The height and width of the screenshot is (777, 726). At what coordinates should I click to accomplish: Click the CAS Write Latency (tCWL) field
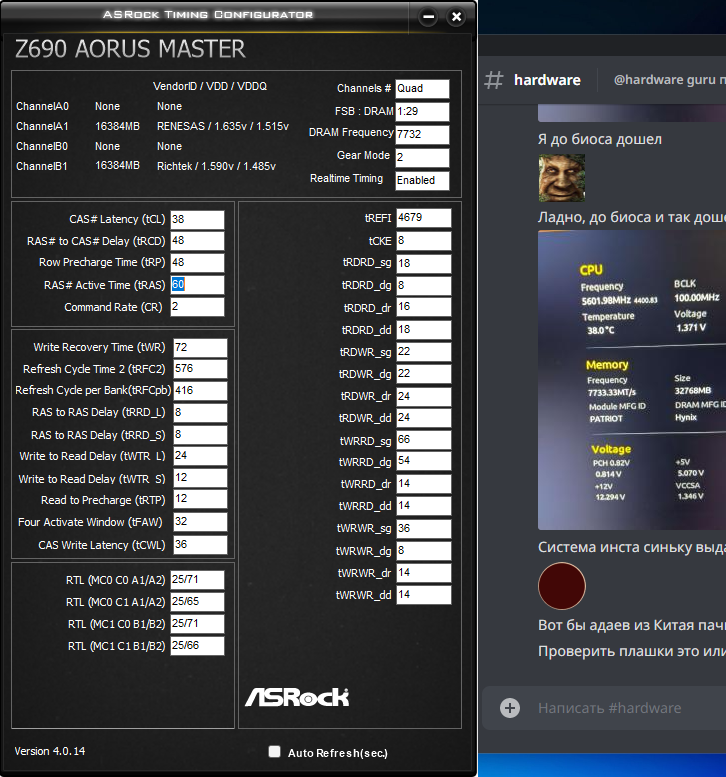pyautogui.click(x=200, y=545)
